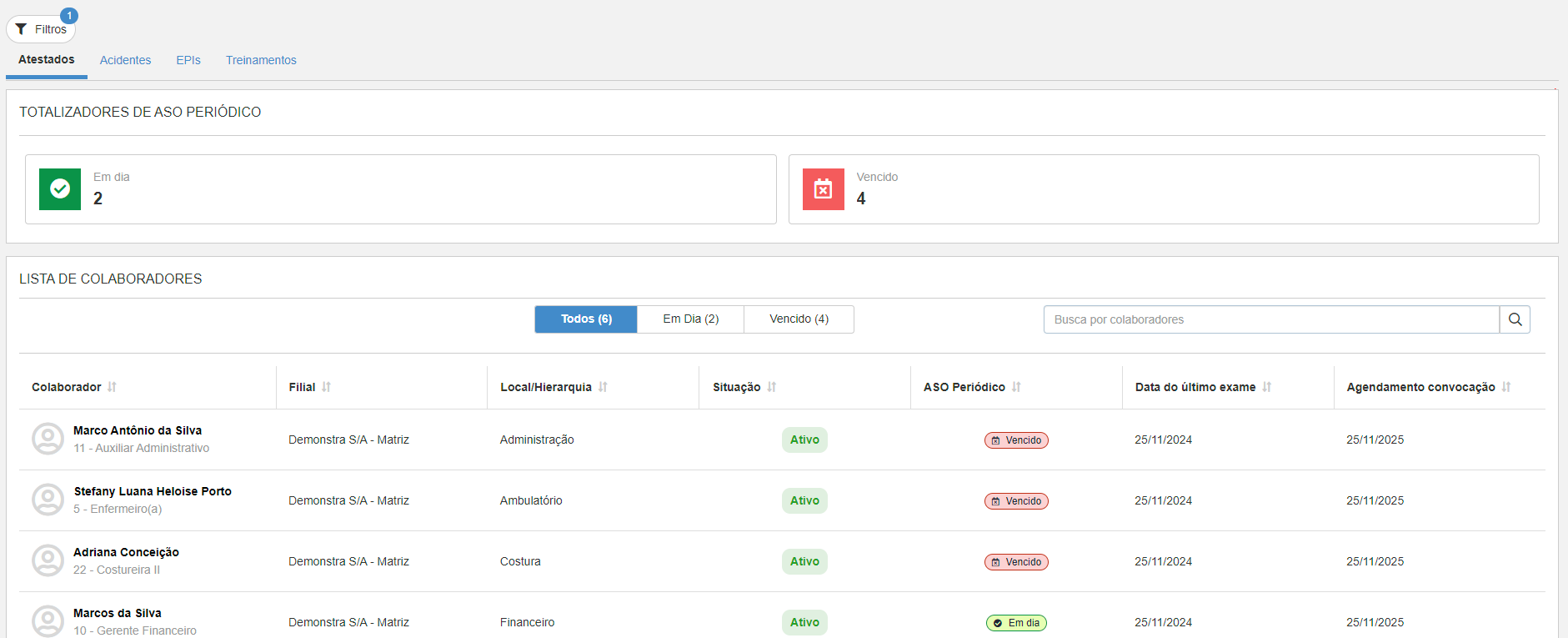Screen dimensions: 1568x638
Task: Click Adriana Conceição's avatar icon
Action: click(48, 560)
